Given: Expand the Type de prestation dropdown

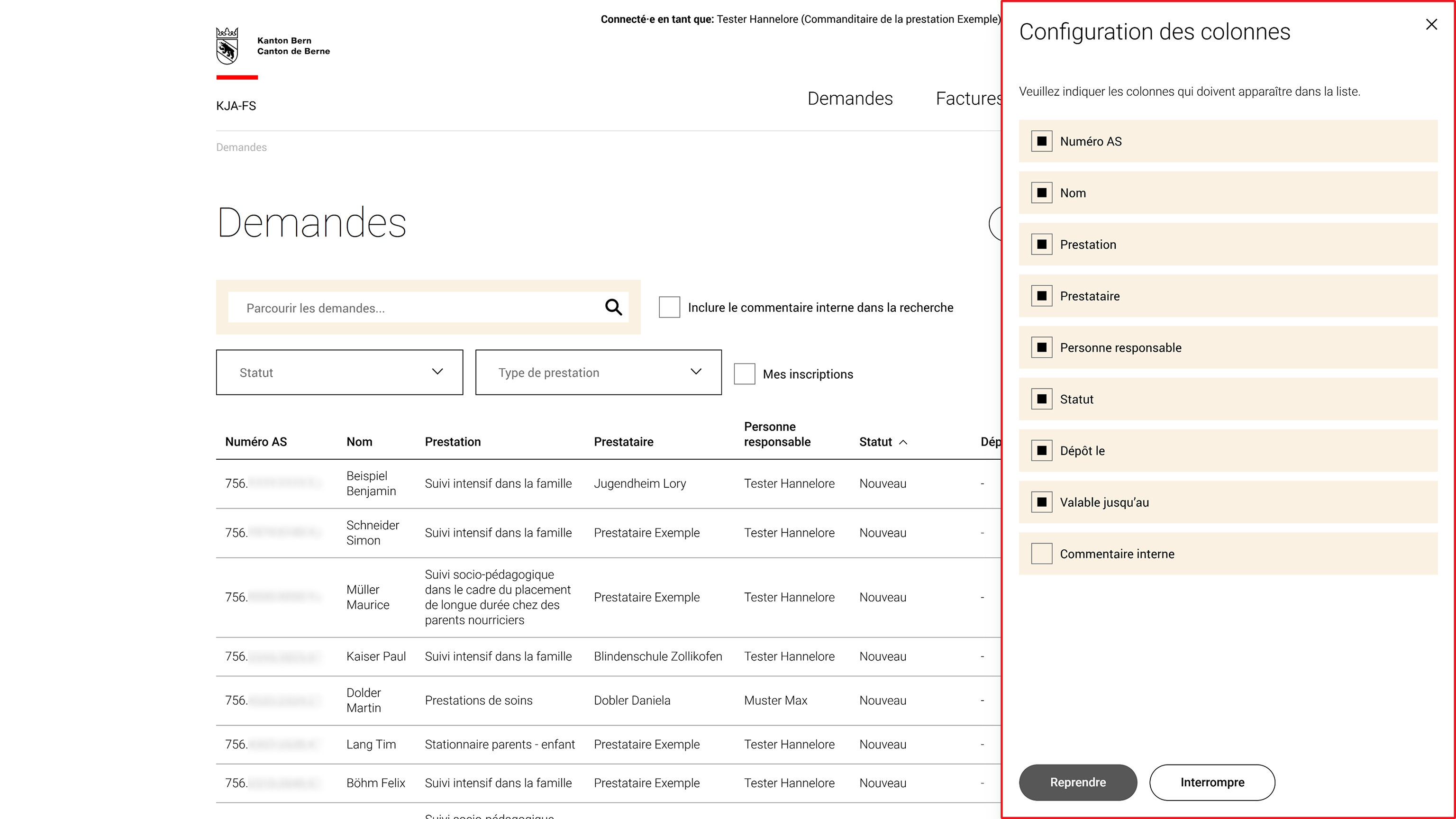Looking at the screenshot, I should coord(599,373).
